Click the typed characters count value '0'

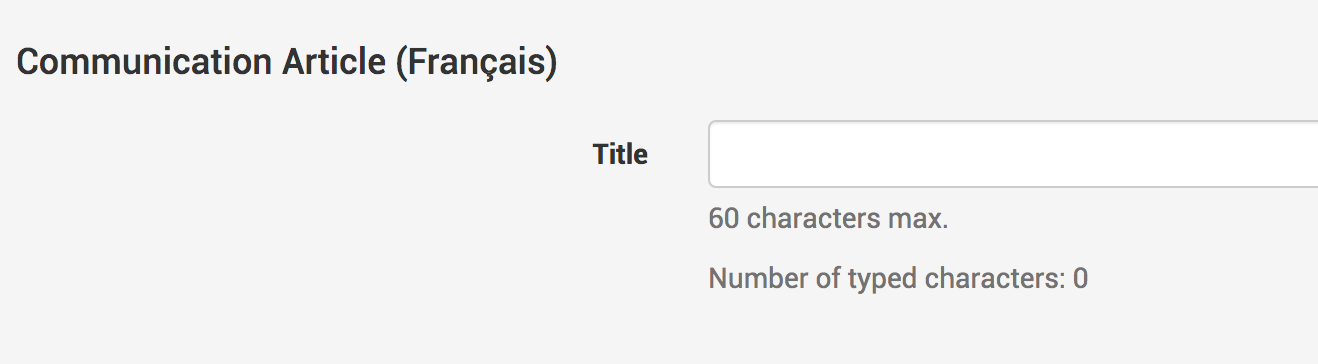point(1080,278)
